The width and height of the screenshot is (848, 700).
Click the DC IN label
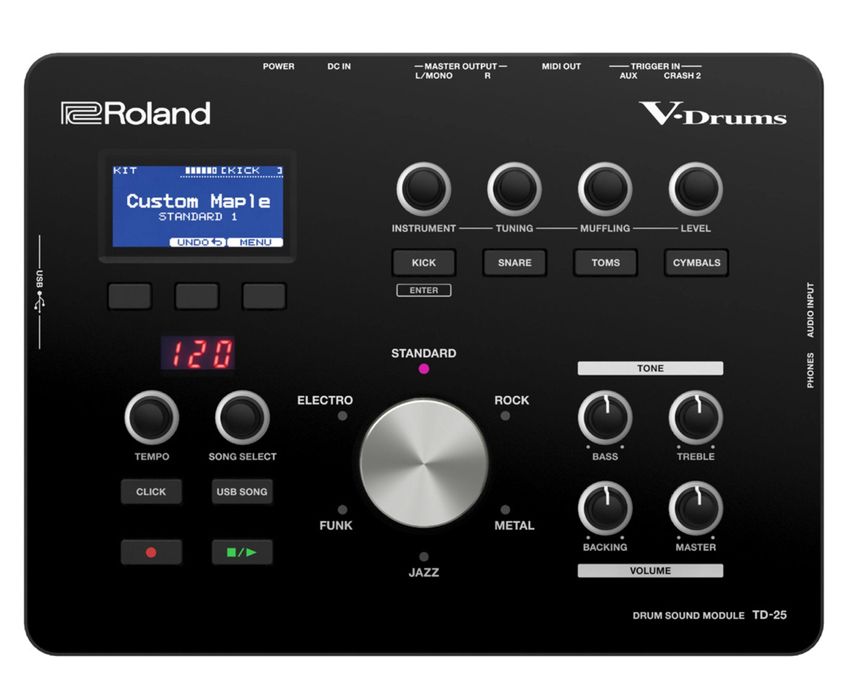339,67
